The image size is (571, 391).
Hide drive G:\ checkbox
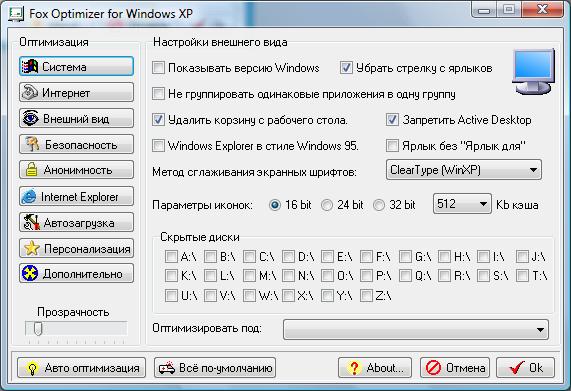point(405,256)
